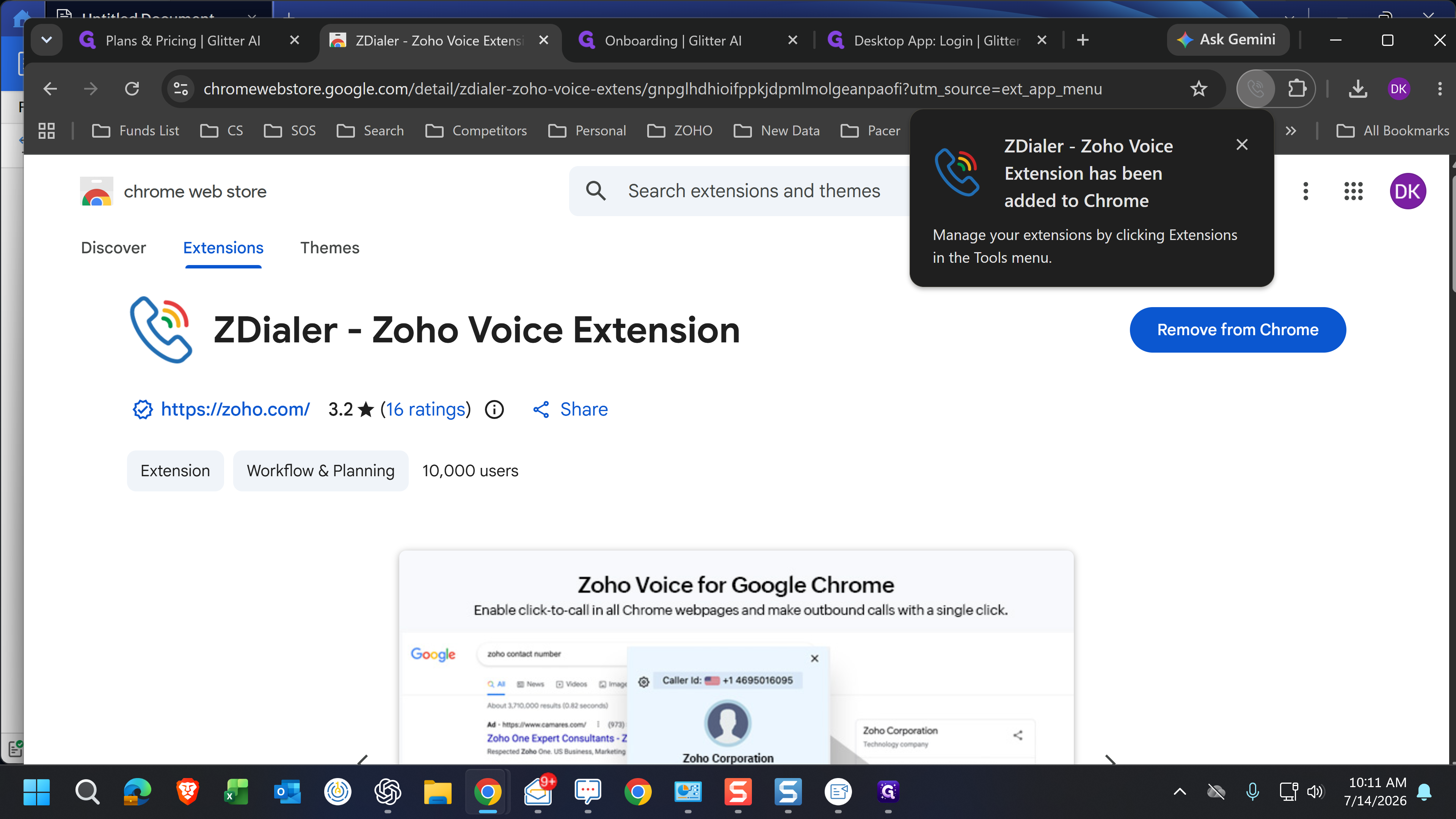1456x819 pixels.
Task: Open New Data bookmark folder
Action: [777, 131]
